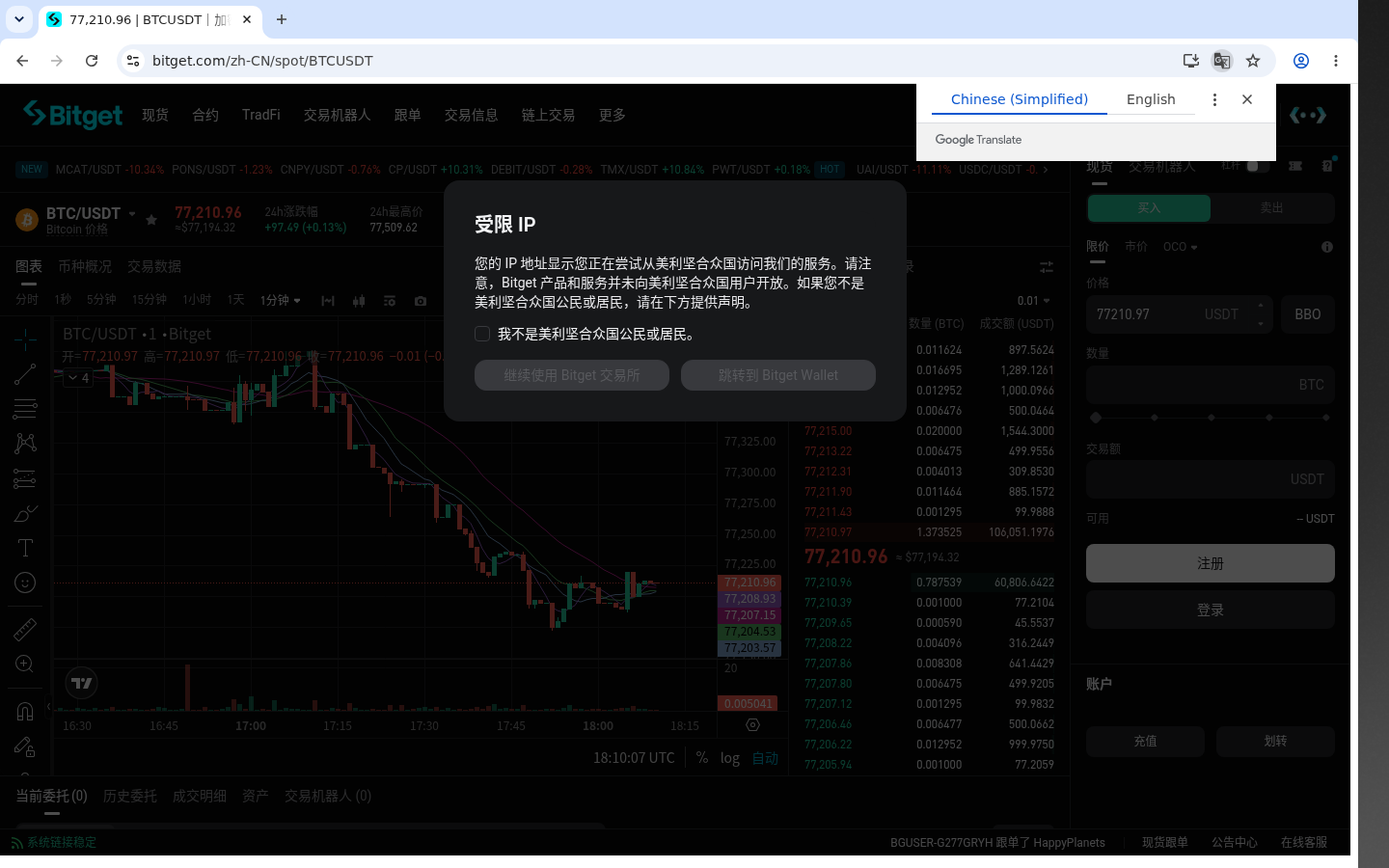Open chart time axis settings gear
Screen dimensions: 1389x868
tap(753, 724)
